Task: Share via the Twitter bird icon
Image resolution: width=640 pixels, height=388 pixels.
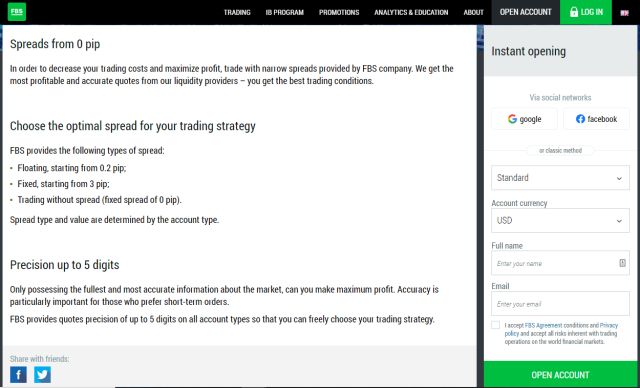Action: pos(42,375)
